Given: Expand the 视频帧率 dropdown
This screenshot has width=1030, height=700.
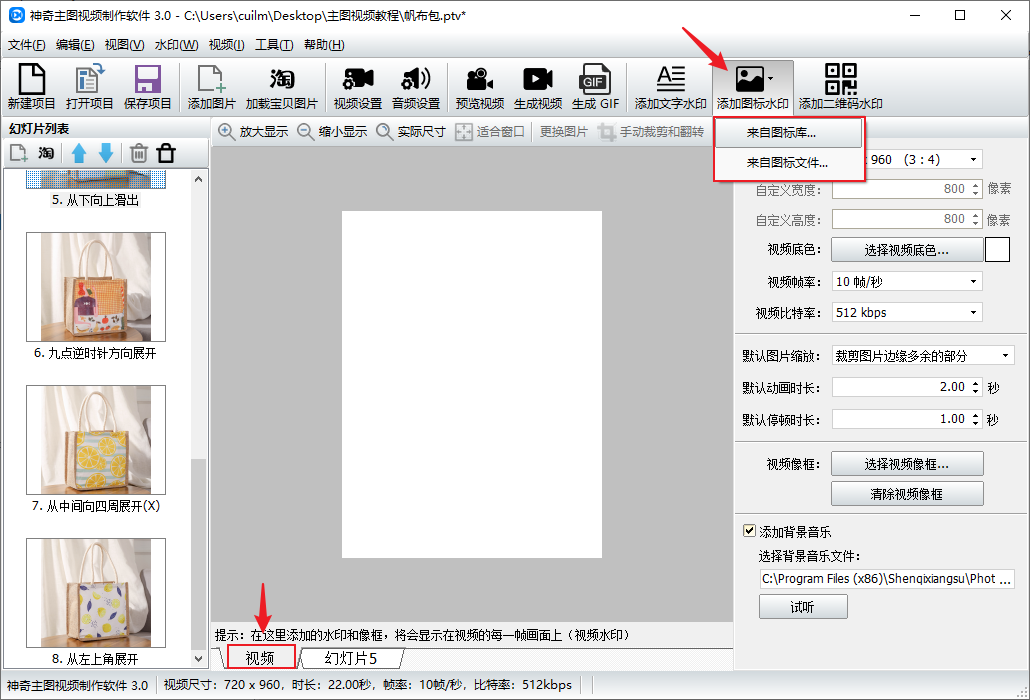Looking at the screenshot, I should click(907, 281).
